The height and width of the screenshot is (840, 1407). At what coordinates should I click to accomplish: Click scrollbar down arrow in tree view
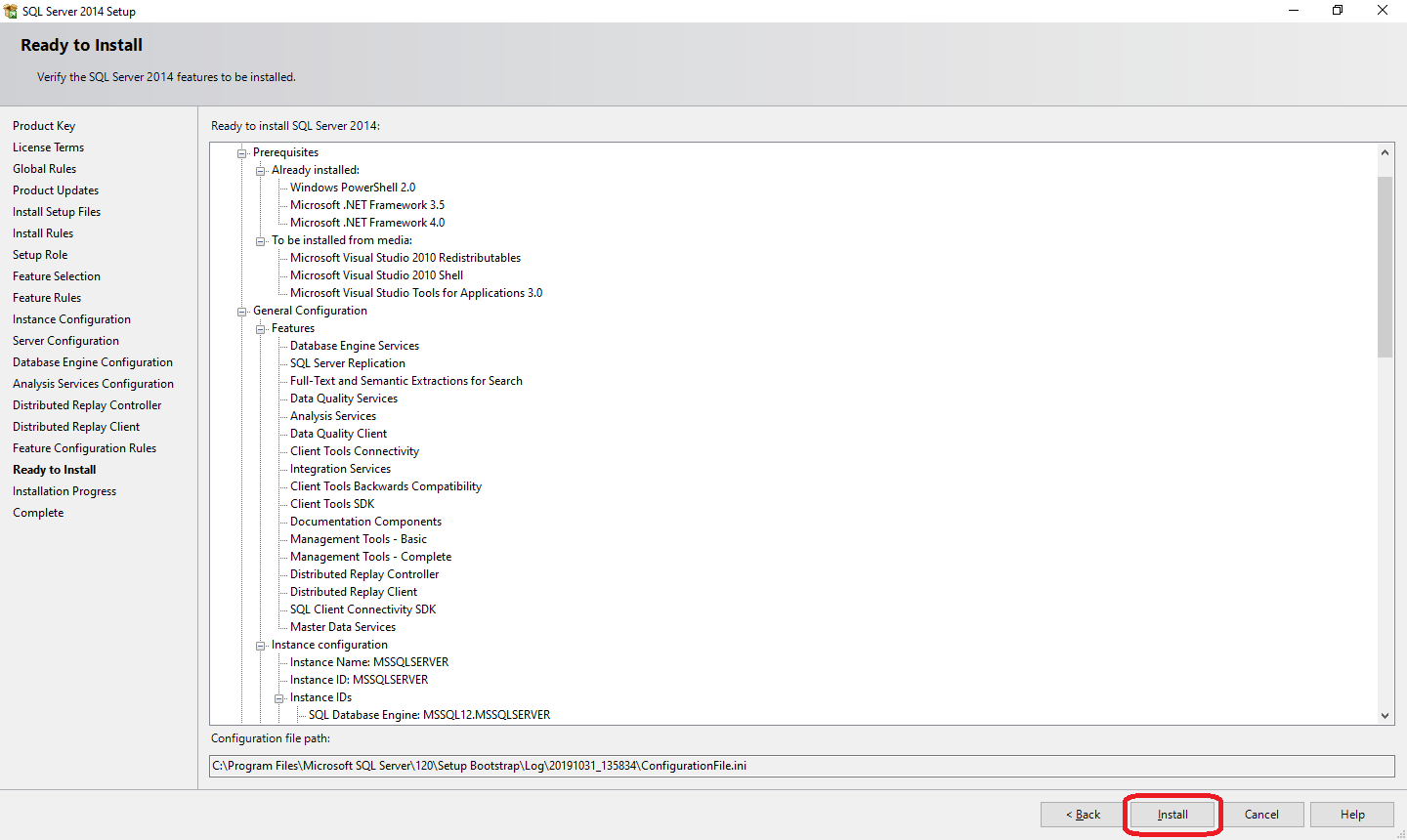tap(1385, 715)
